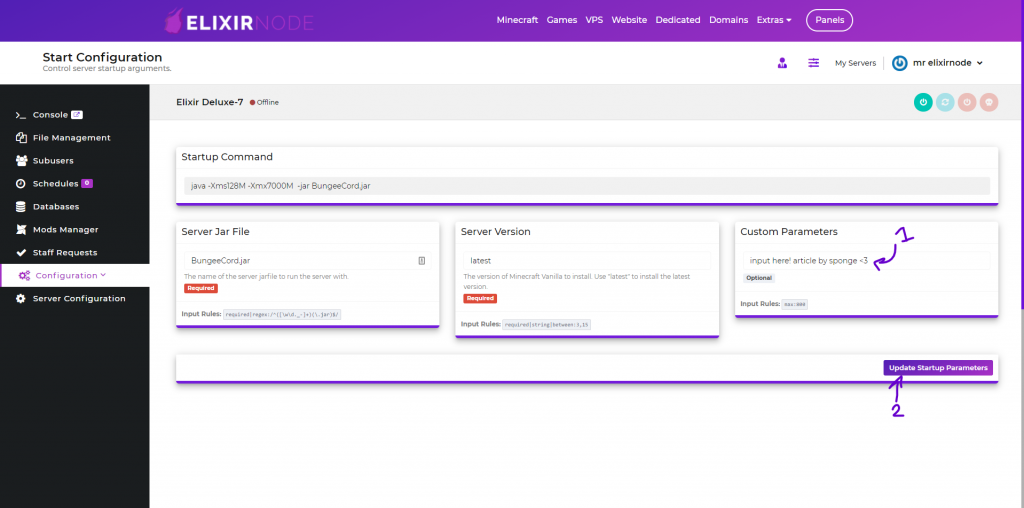The height and width of the screenshot is (508, 1024).
Task: Click the My Servers link
Action: [x=856, y=63]
